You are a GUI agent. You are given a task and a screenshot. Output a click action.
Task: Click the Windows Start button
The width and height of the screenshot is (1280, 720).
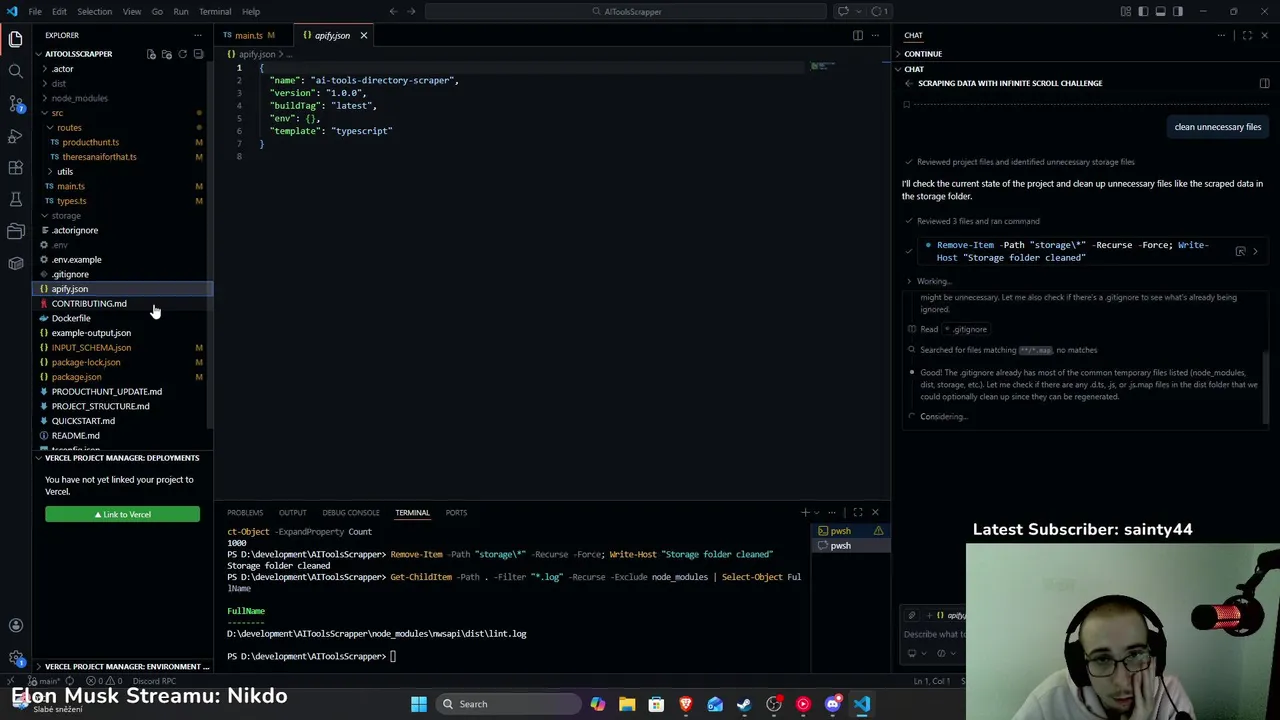(x=419, y=704)
